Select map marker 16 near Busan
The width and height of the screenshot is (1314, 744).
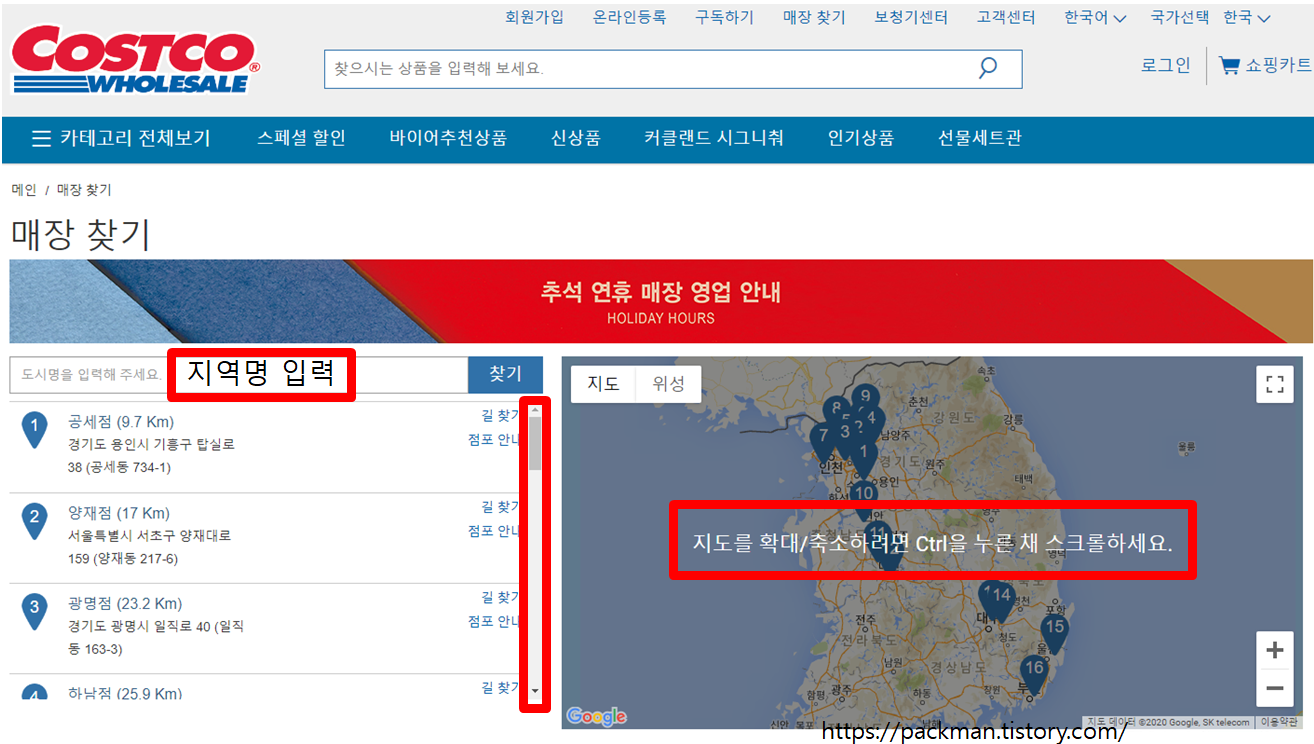click(1034, 672)
